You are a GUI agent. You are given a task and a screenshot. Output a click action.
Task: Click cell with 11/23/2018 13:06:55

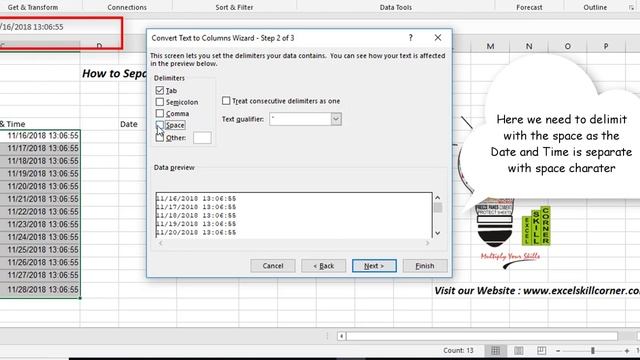click(x=40, y=224)
